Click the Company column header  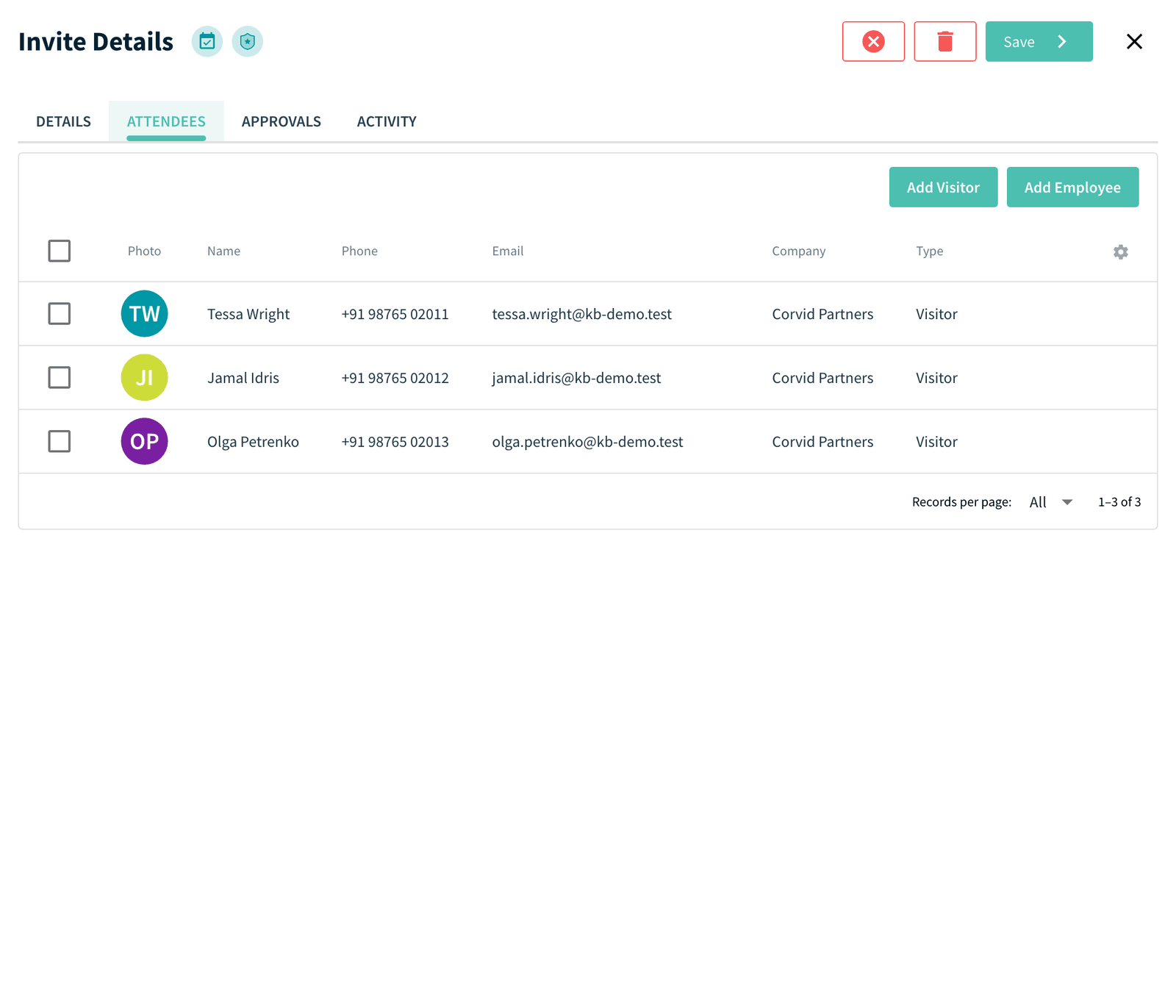[799, 251]
